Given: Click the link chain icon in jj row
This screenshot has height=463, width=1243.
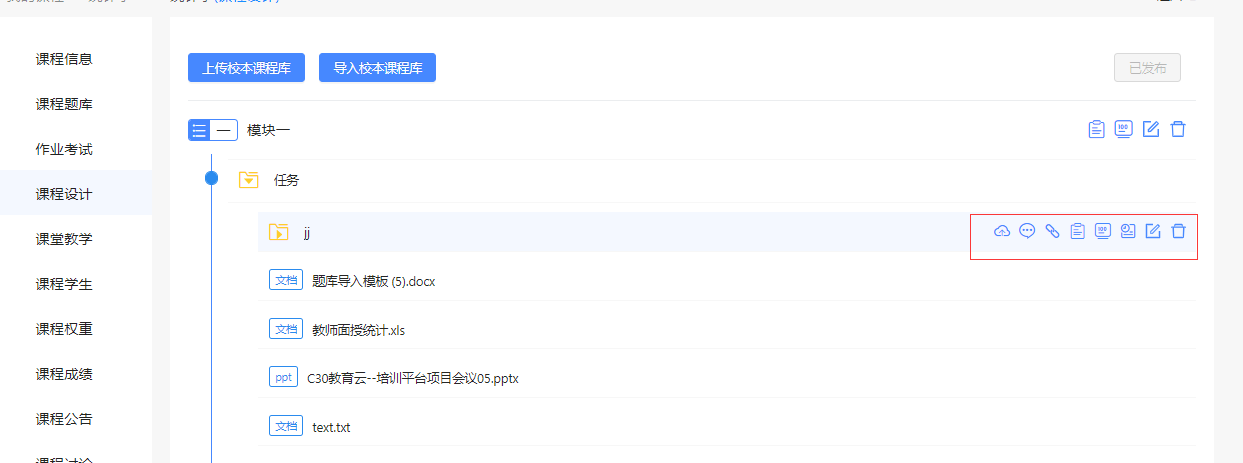Looking at the screenshot, I should click(x=1052, y=231).
